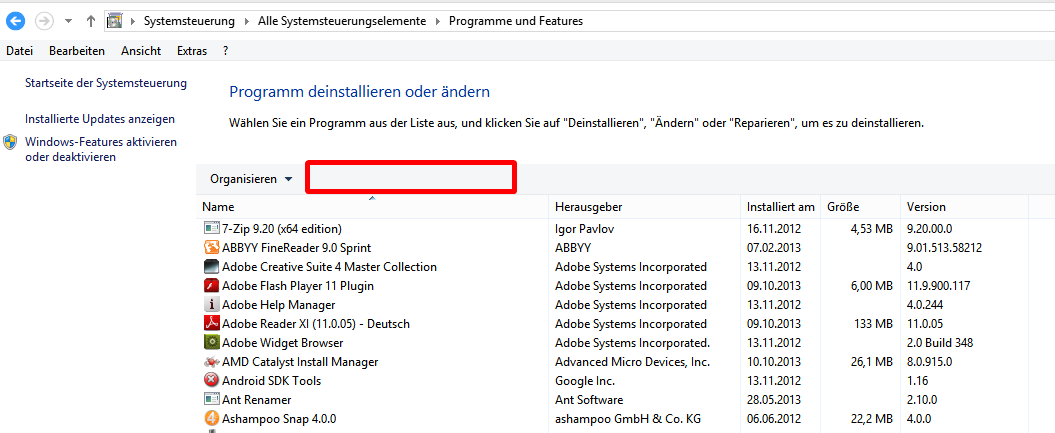Click version 9.01.513.58212
The image size is (1055, 433).
[945, 247]
